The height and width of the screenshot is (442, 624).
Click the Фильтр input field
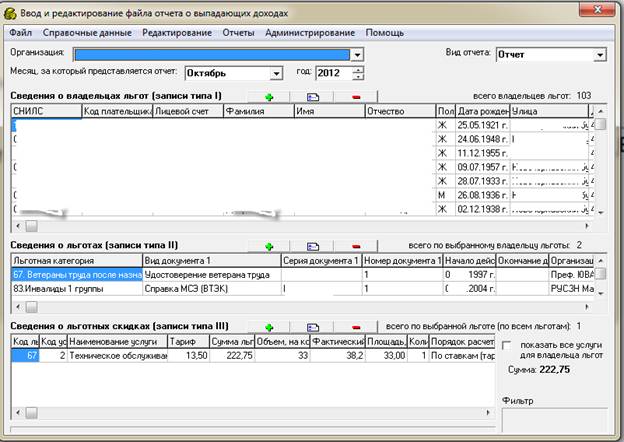coord(554,420)
